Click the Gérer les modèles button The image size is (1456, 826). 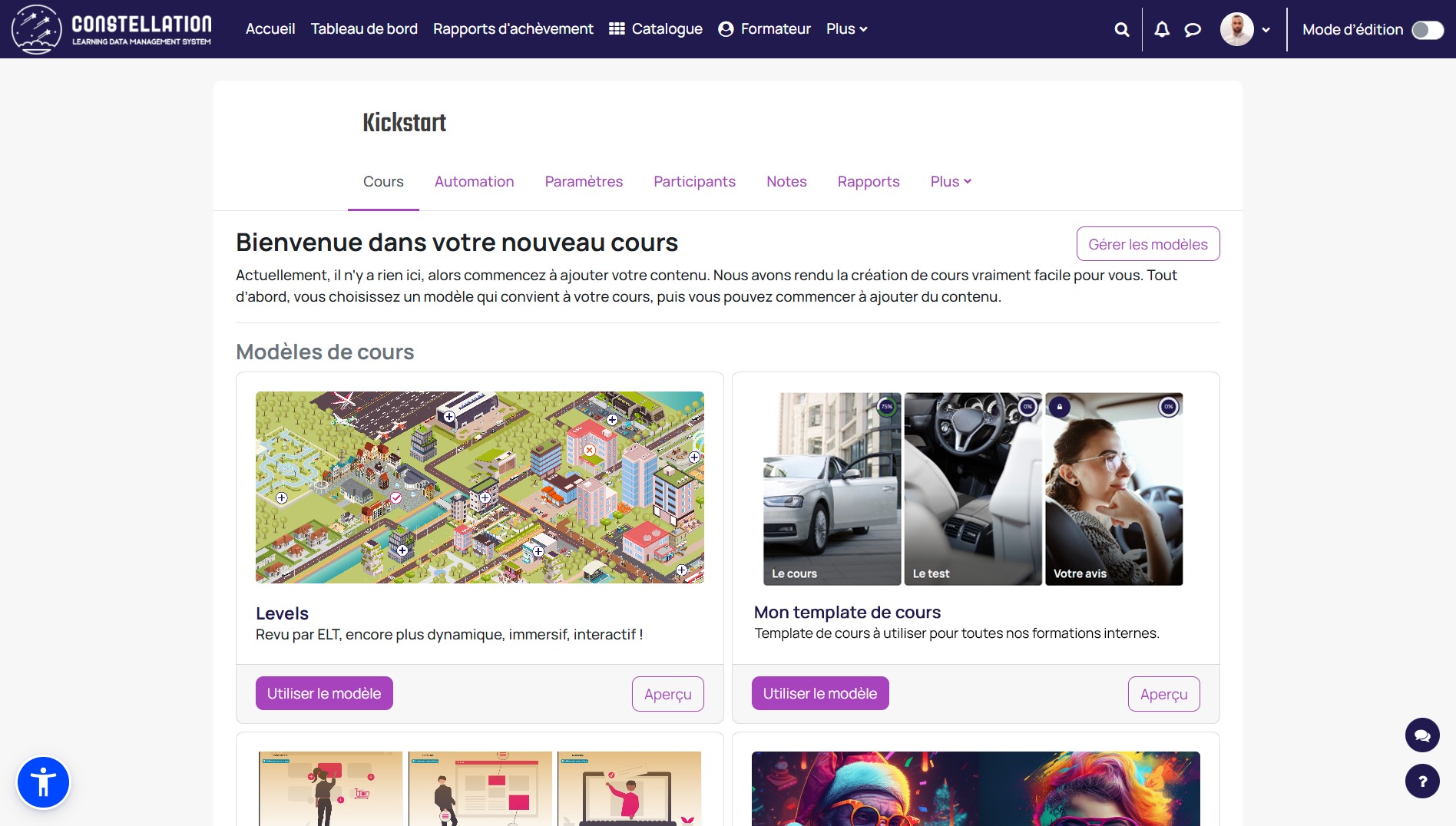(x=1147, y=244)
